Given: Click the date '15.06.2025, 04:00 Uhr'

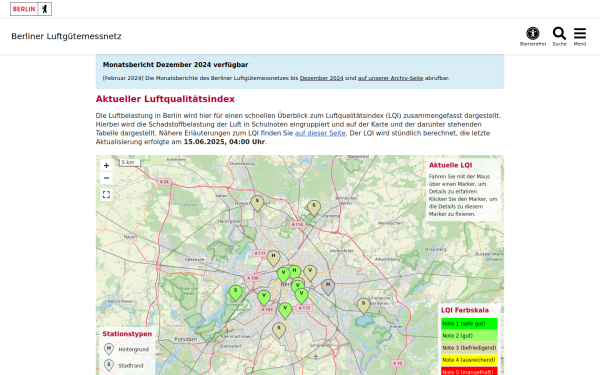Looking at the screenshot, I should pyautogui.click(x=224, y=142).
